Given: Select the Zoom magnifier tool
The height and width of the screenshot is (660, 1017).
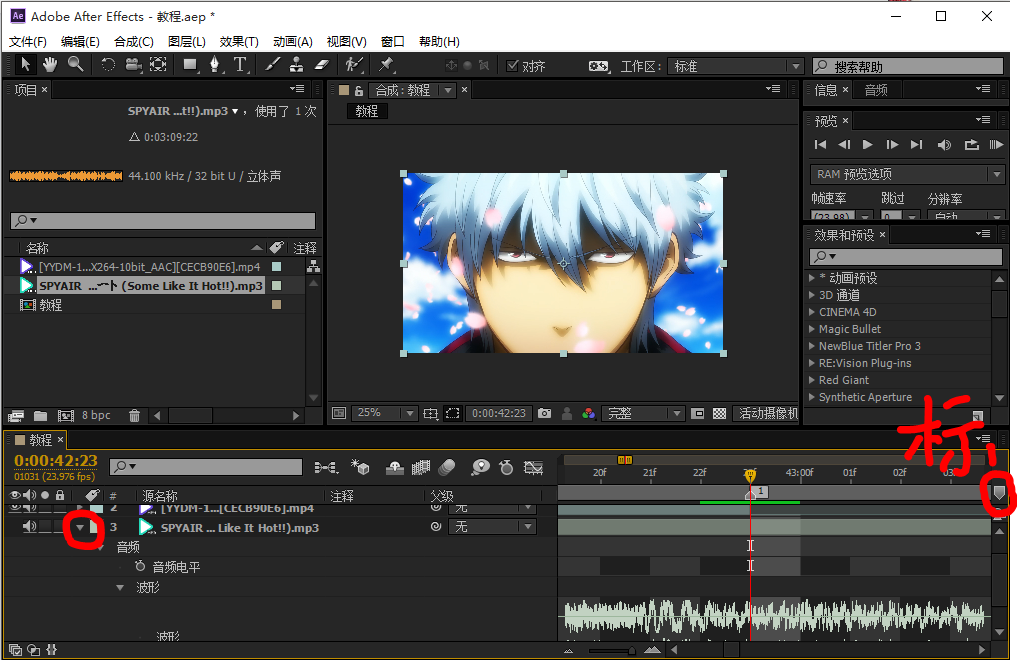Looking at the screenshot, I should click(x=75, y=64).
